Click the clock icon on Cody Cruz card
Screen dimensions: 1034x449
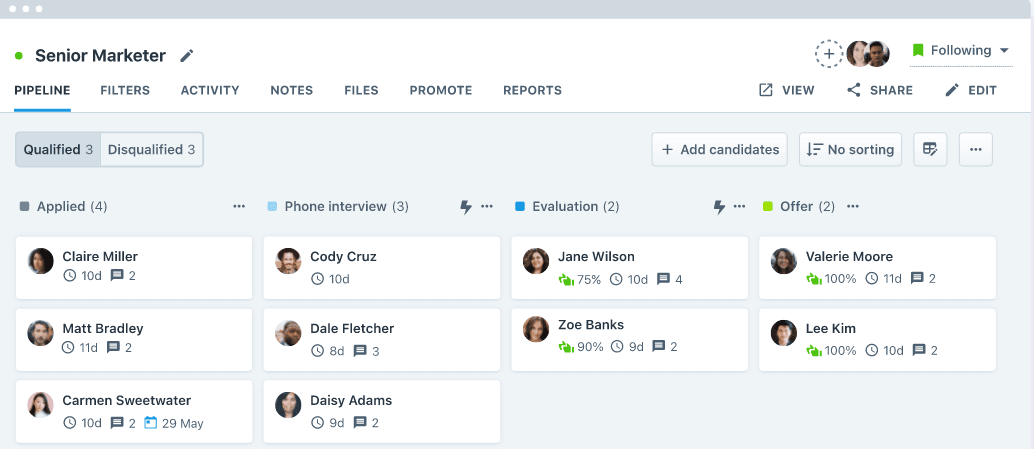tap(317, 280)
